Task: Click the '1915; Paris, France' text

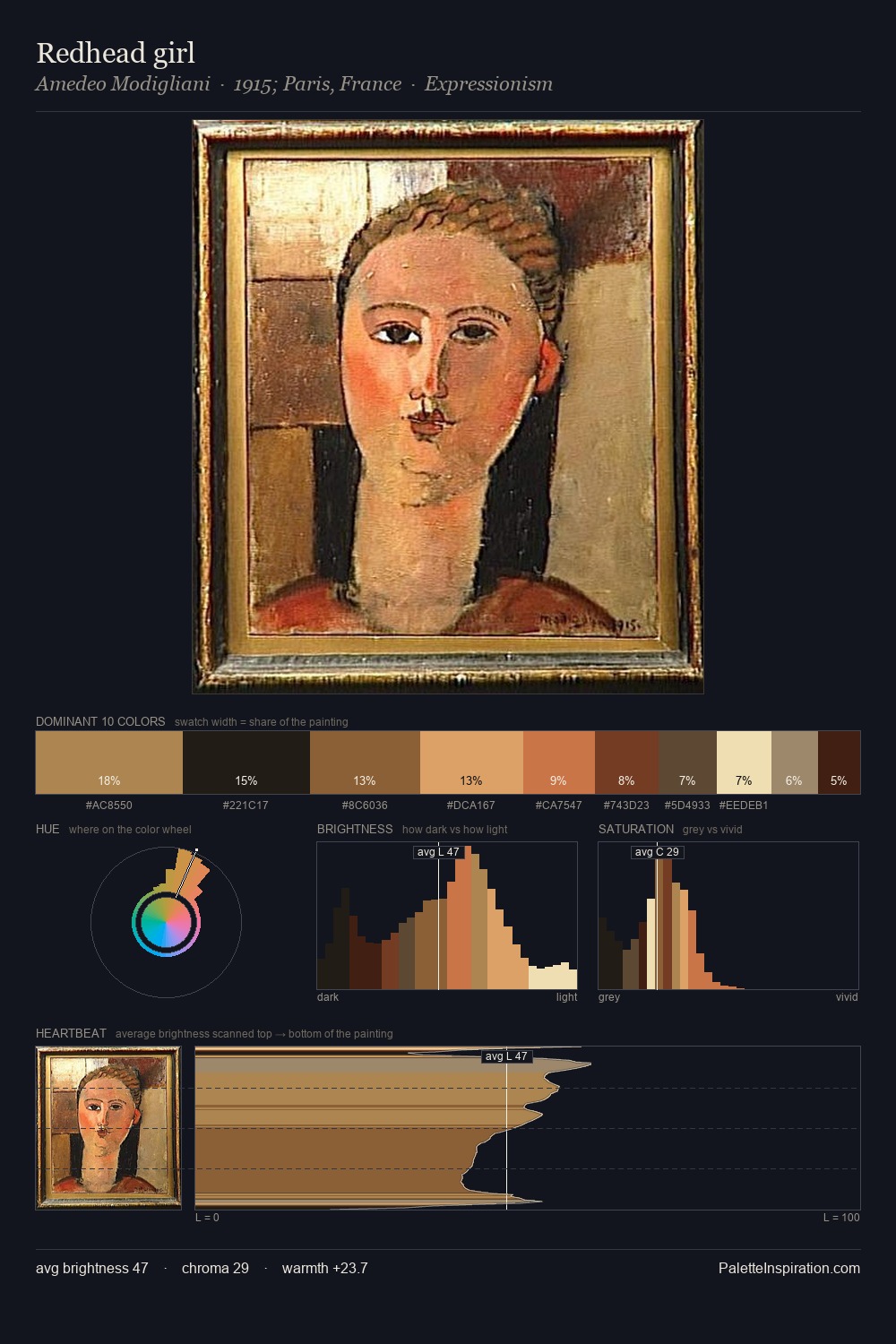Action: (x=317, y=84)
